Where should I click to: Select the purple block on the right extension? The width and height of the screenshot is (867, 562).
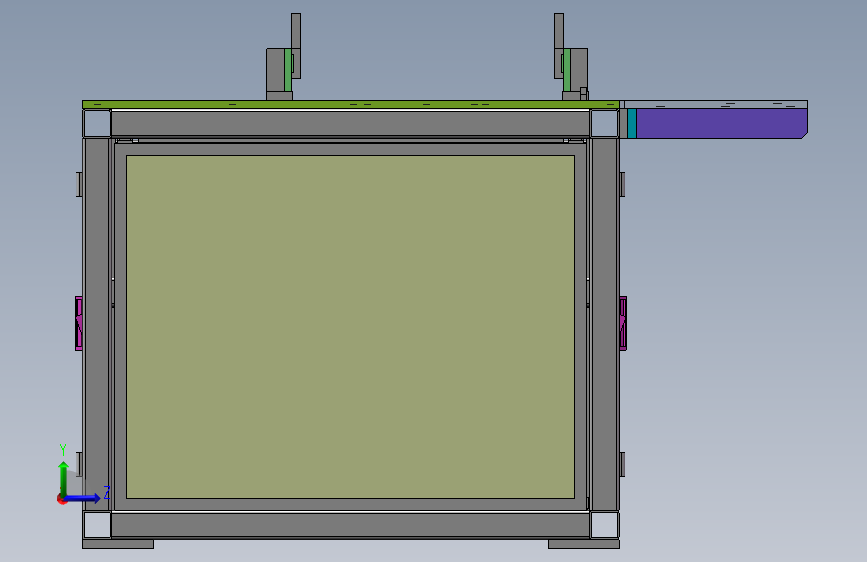[x=722, y=123]
